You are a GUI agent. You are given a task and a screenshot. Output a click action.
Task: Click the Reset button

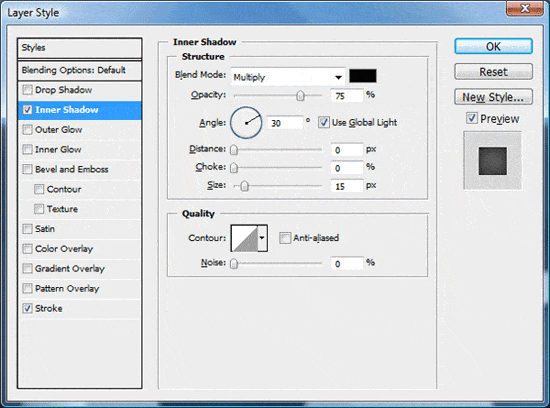coord(493,72)
